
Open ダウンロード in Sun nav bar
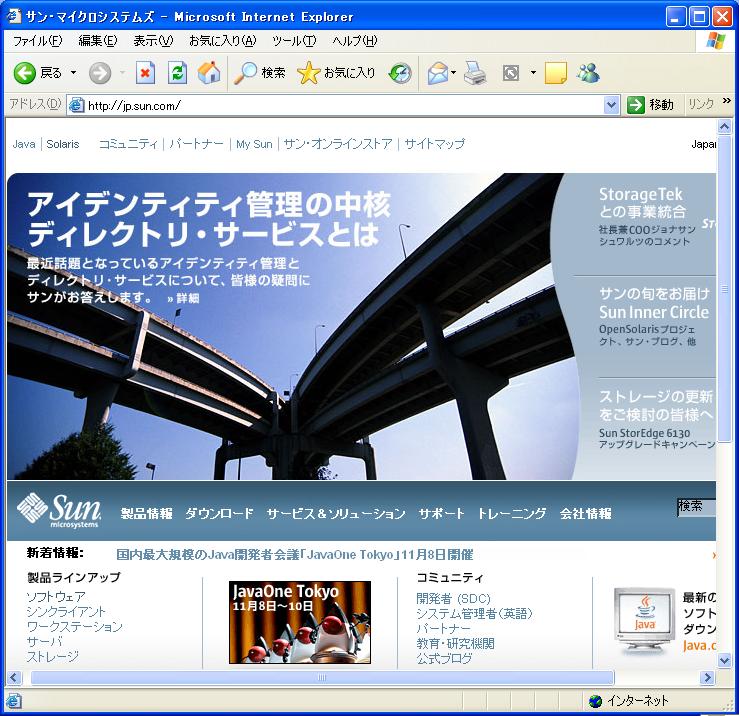coord(219,513)
